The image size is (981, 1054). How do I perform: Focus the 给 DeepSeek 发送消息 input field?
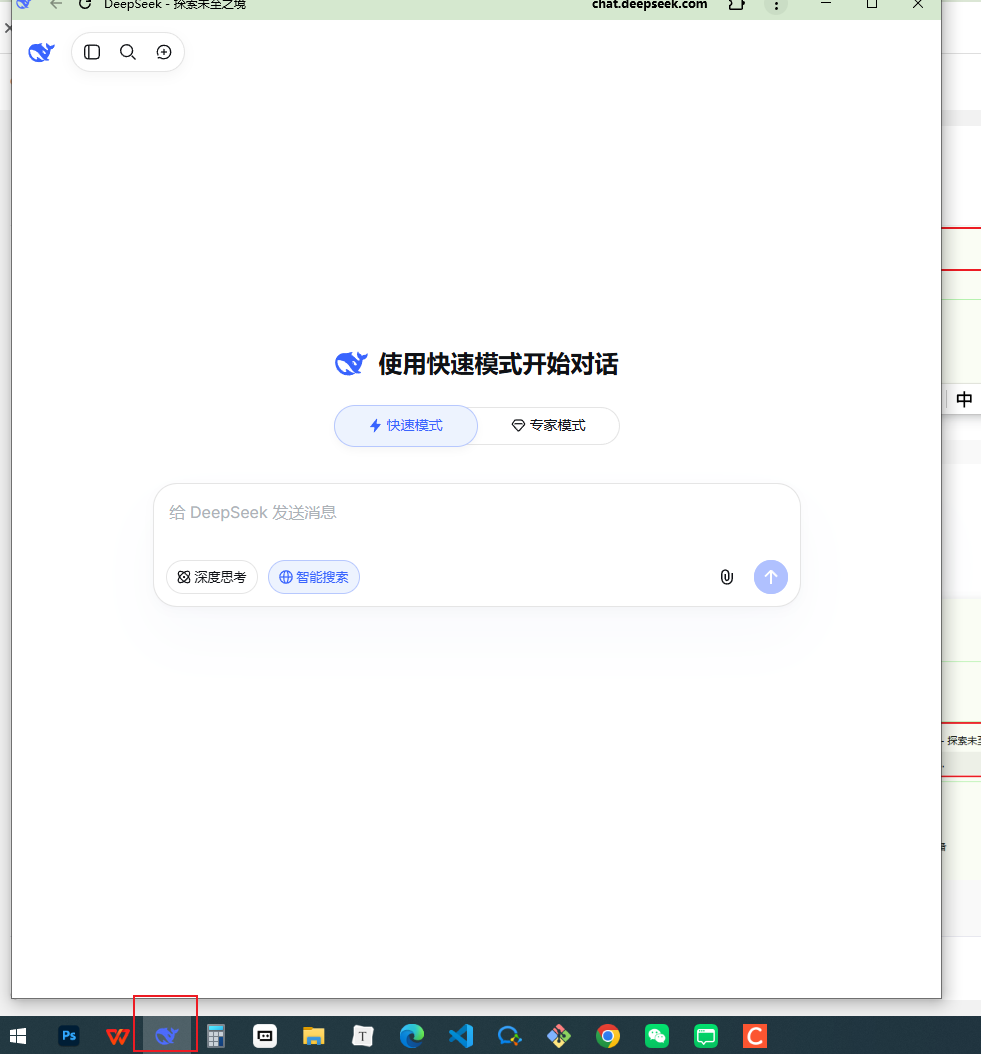click(x=477, y=513)
